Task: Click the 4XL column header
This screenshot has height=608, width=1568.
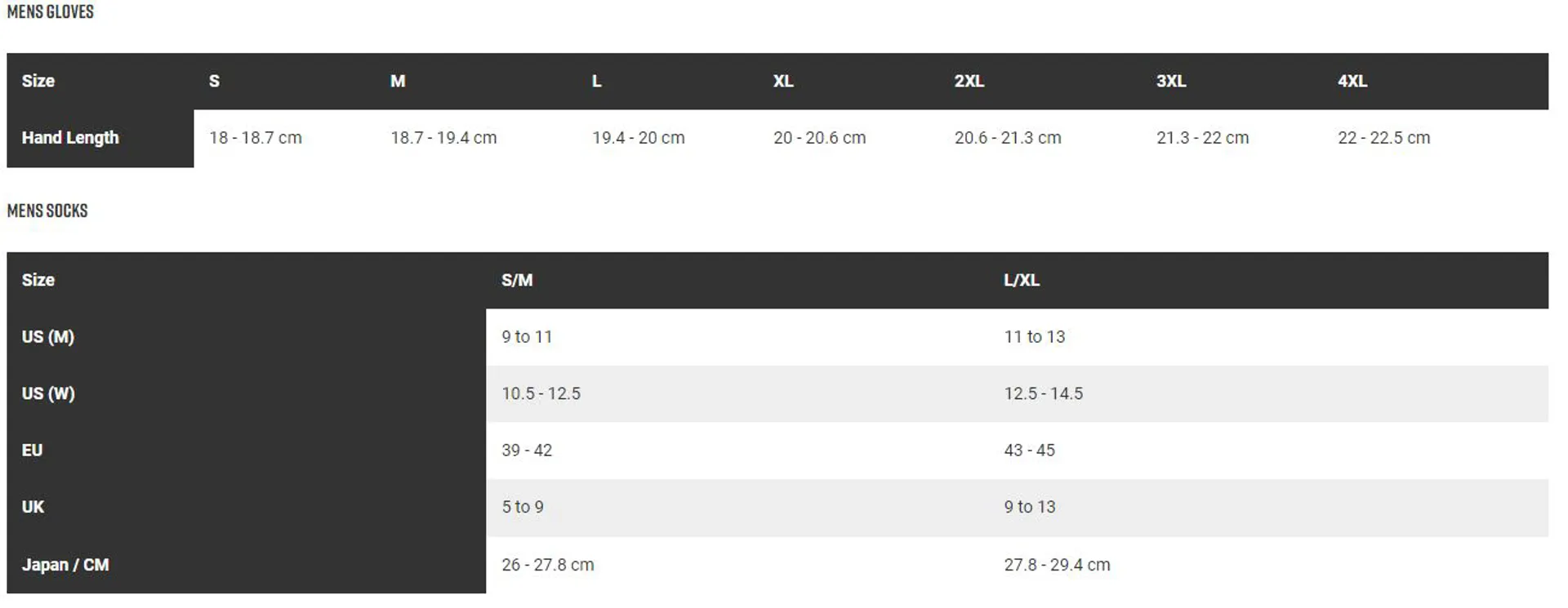Action: pos(1352,81)
